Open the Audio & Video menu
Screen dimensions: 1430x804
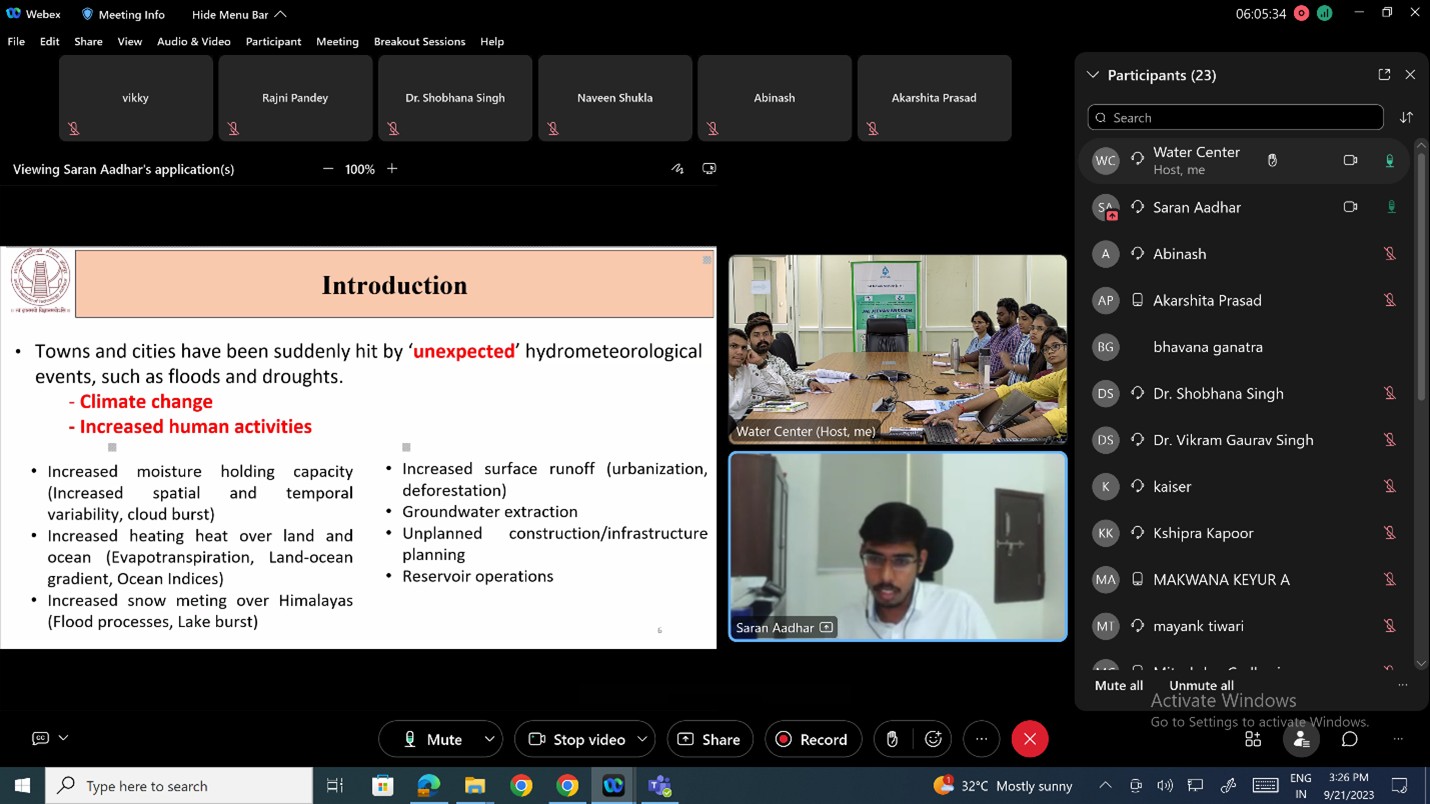[x=193, y=42]
